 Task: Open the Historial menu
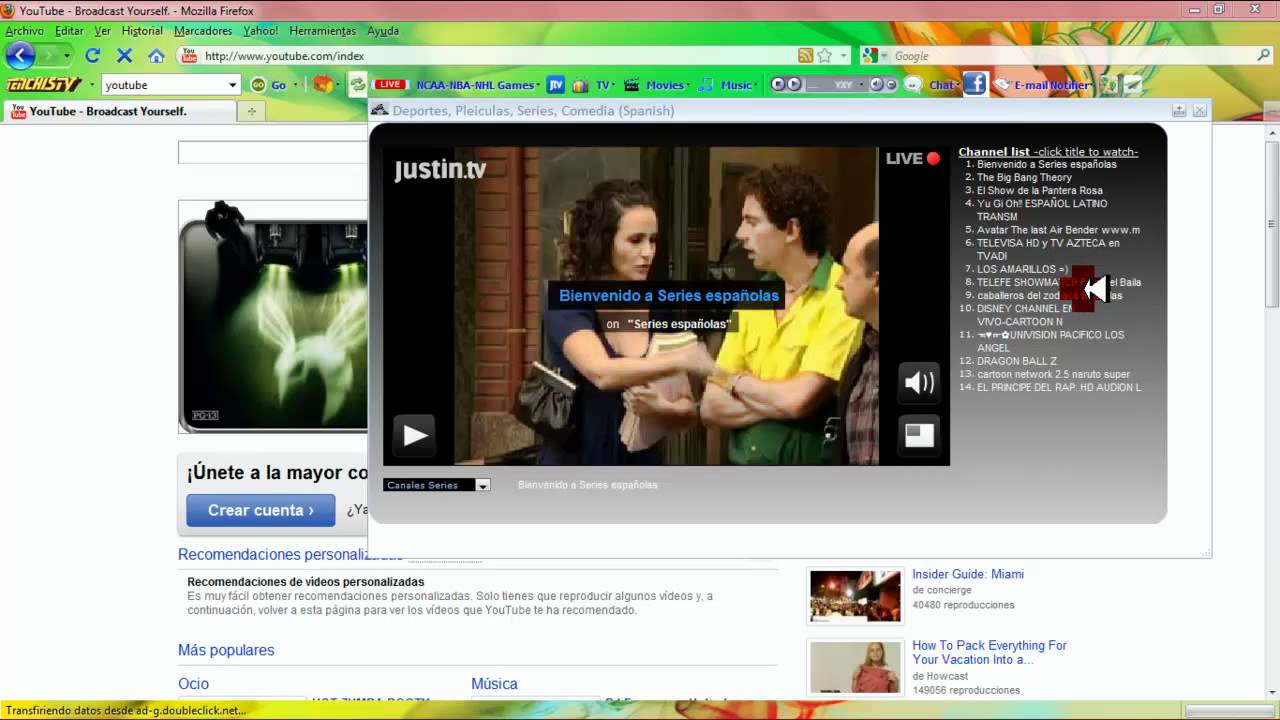point(142,31)
